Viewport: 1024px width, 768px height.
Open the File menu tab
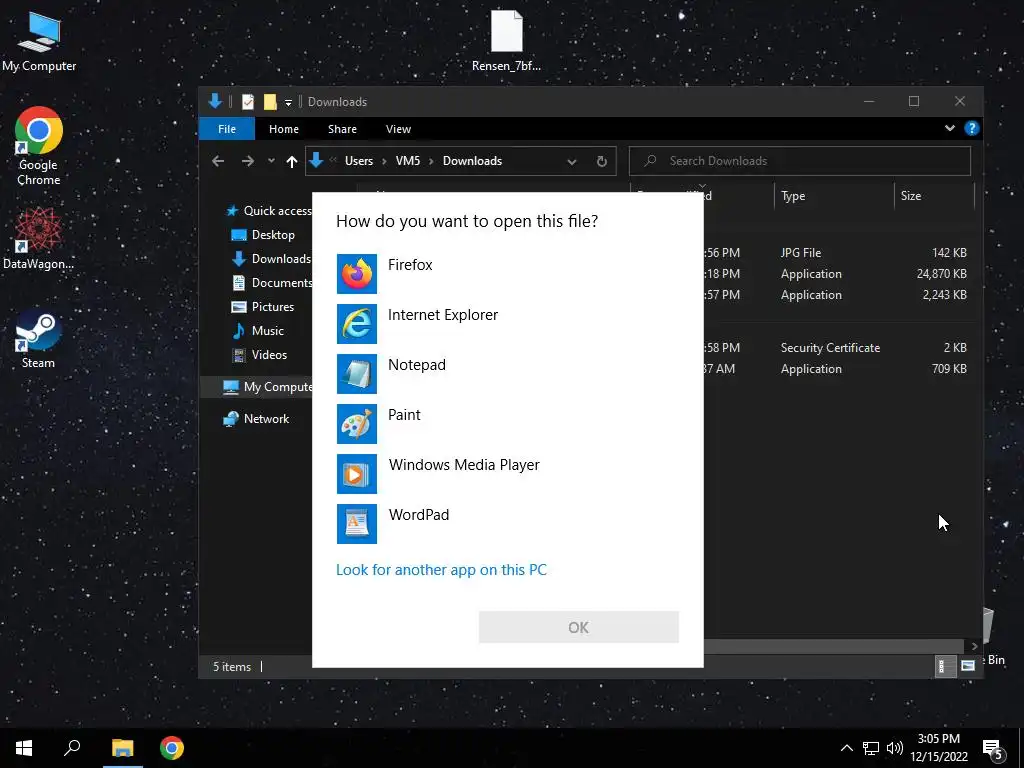click(x=227, y=129)
